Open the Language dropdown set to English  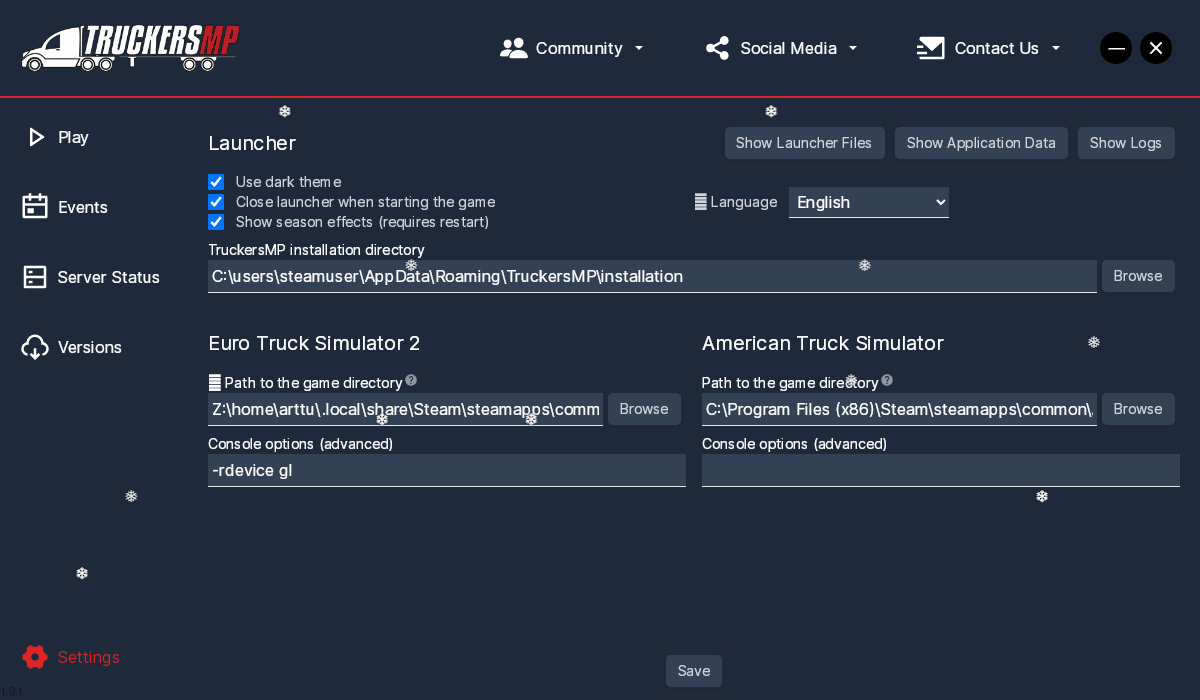869,202
